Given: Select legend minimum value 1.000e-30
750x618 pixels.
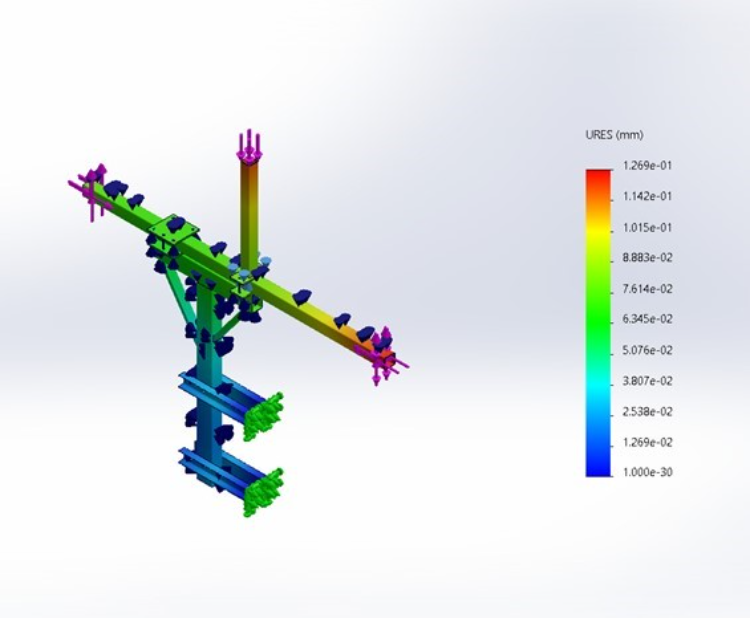Looking at the screenshot, I should tap(647, 473).
